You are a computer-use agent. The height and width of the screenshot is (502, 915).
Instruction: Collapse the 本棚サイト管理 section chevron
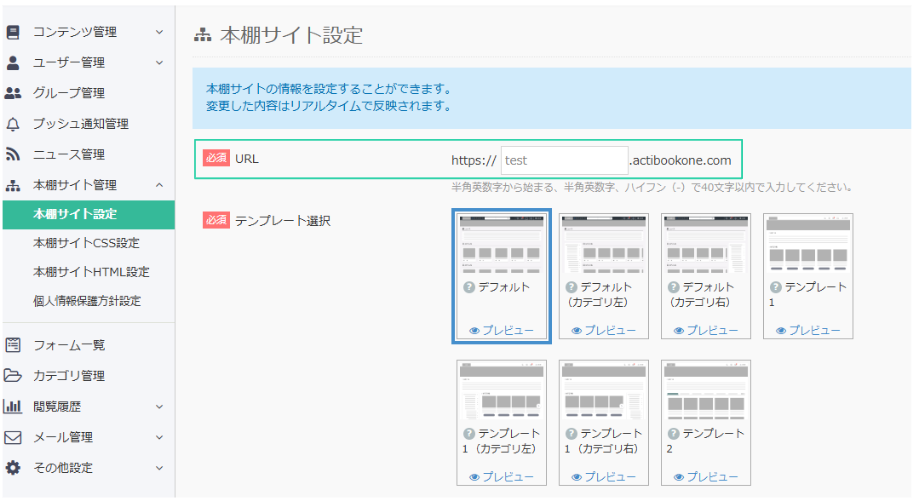159,185
